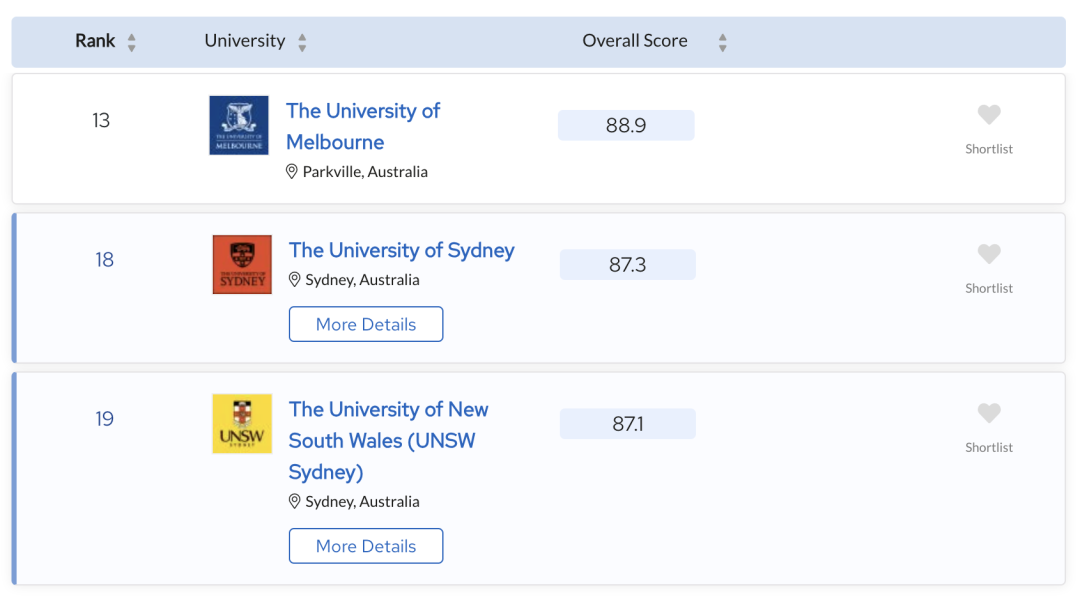Select the 87.3 score value
This screenshot has width=1080, height=597.
(x=627, y=264)
